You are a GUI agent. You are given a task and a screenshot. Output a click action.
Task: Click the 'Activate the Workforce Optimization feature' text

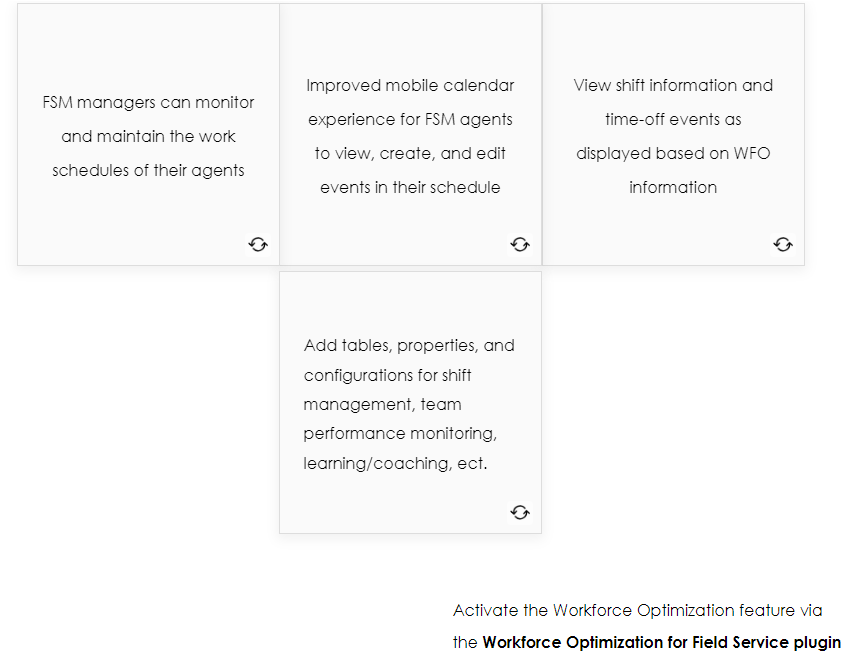click(x=637, y=610)
